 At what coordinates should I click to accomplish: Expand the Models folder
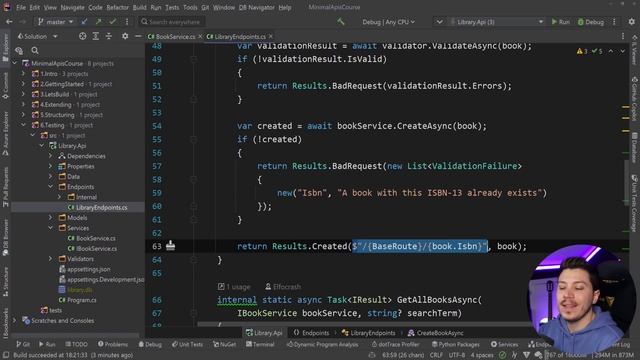pos(50,218)
